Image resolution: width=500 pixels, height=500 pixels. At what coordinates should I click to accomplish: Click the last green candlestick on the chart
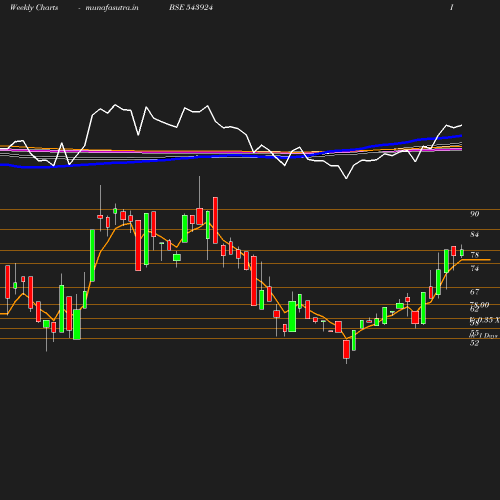click(462, 253)
